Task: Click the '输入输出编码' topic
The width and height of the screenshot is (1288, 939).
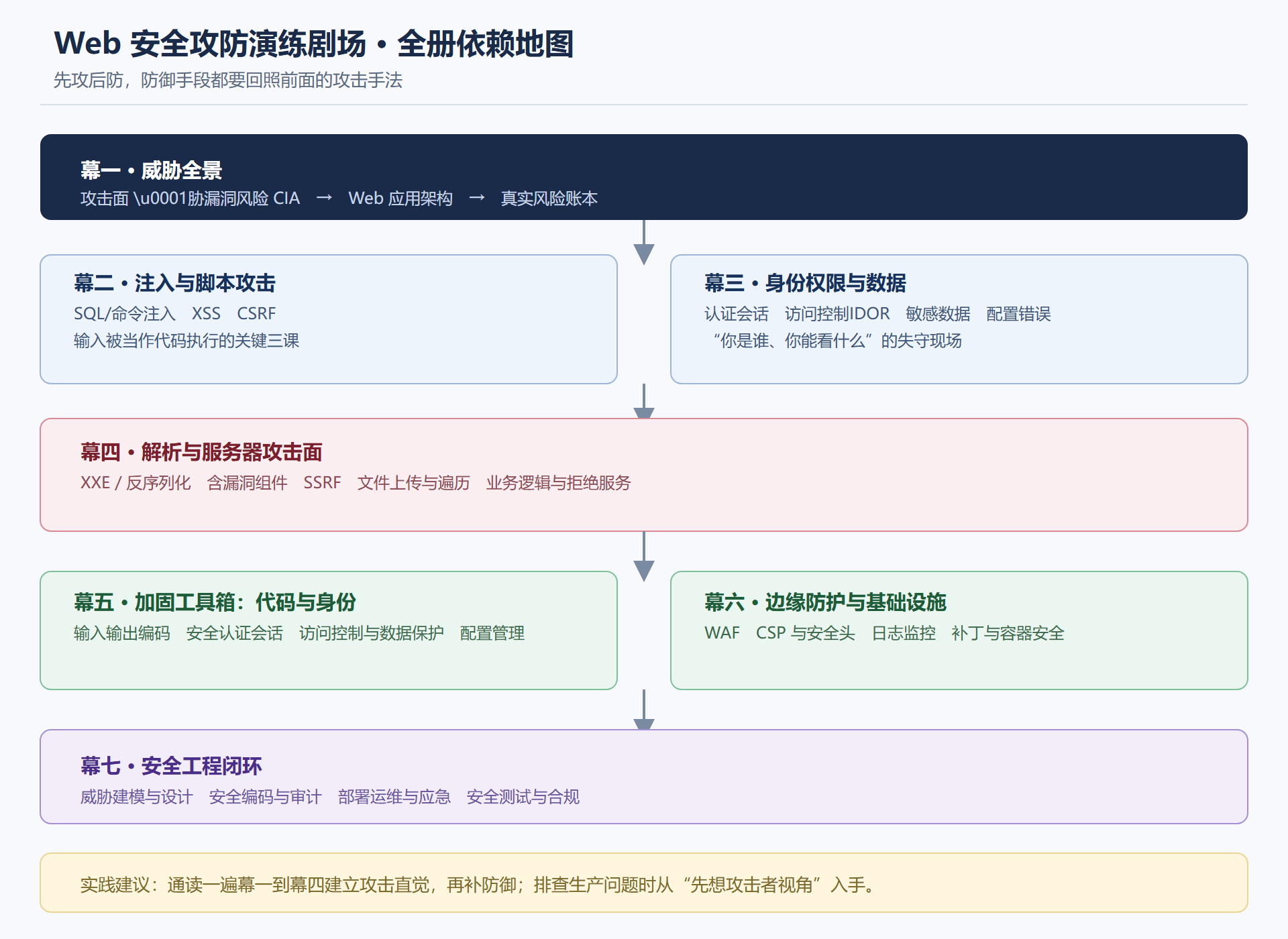Action: click(x=122, y=633)
